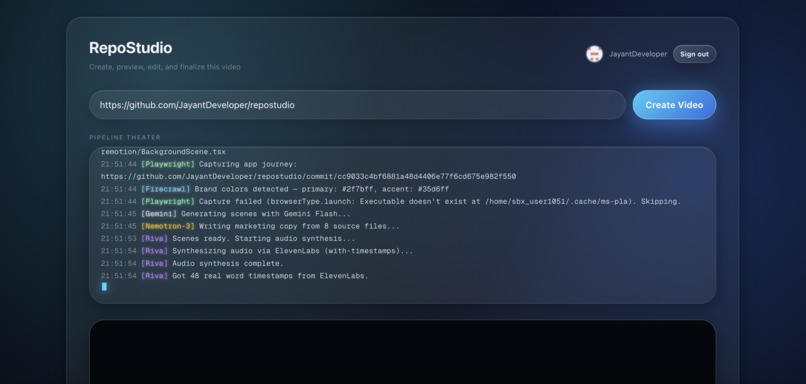The image size is (806, 384).
Task: Click the Riva Scenes ready log line
Action: (228, 239)
